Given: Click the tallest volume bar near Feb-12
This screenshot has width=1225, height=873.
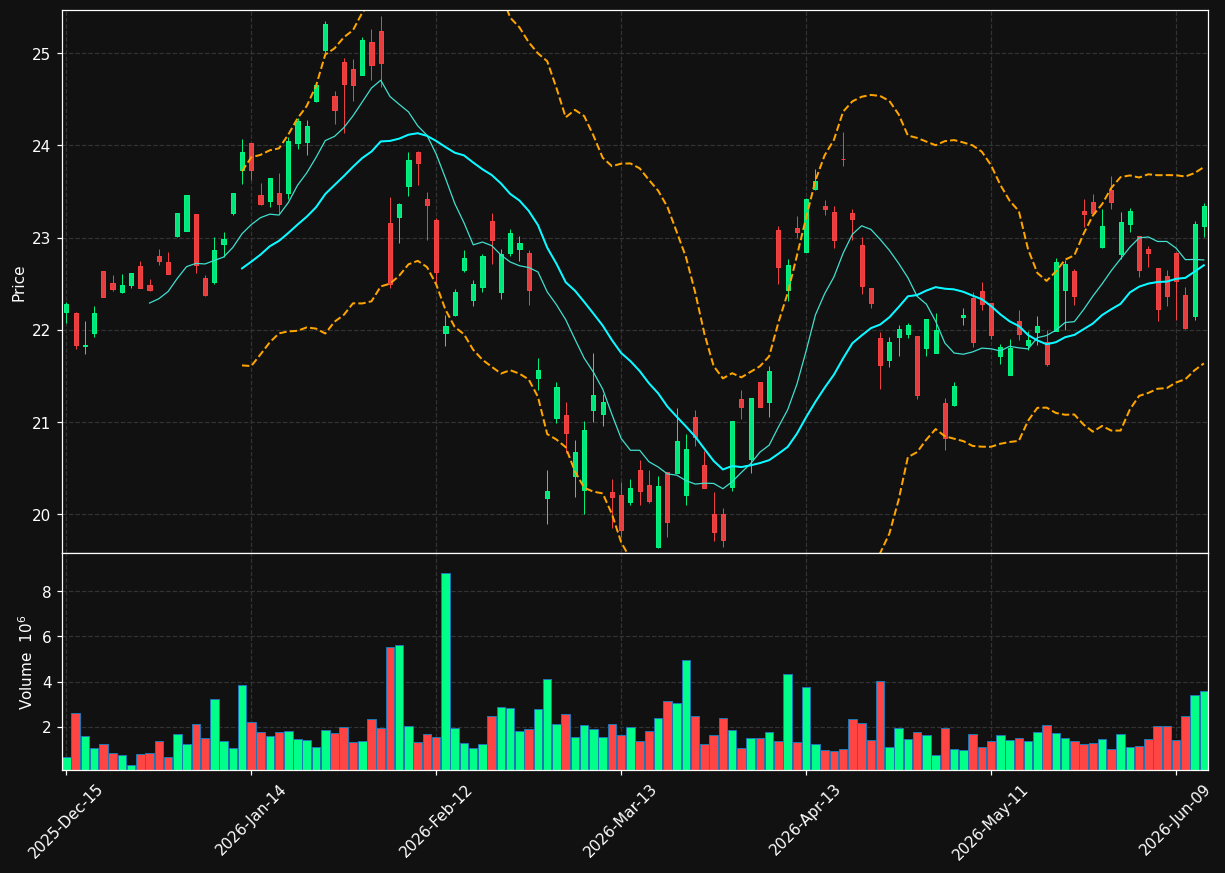Looking at the screenshot, I should tap(446, 672).
